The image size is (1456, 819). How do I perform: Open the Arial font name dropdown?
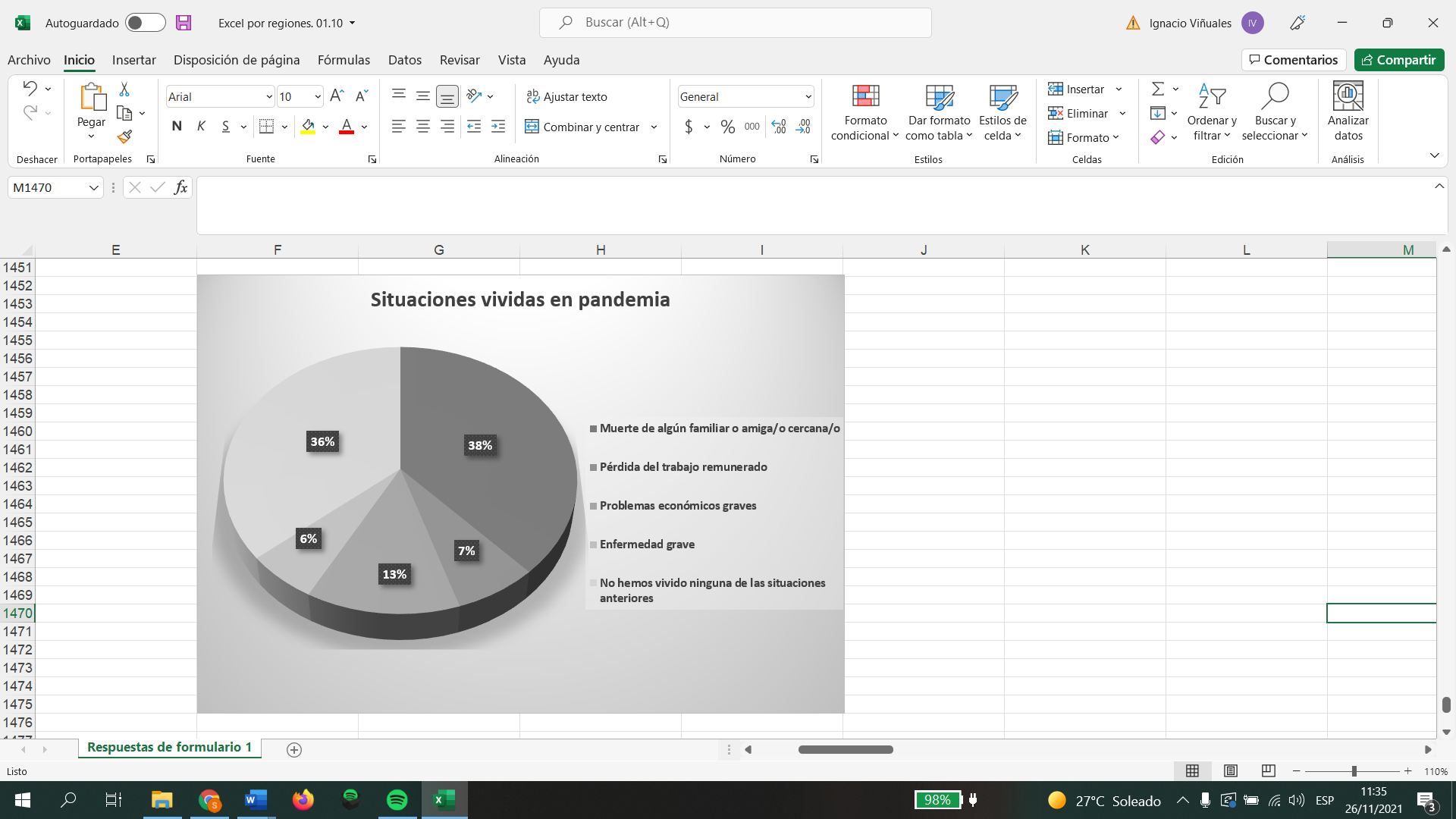[x=268, y=96]
